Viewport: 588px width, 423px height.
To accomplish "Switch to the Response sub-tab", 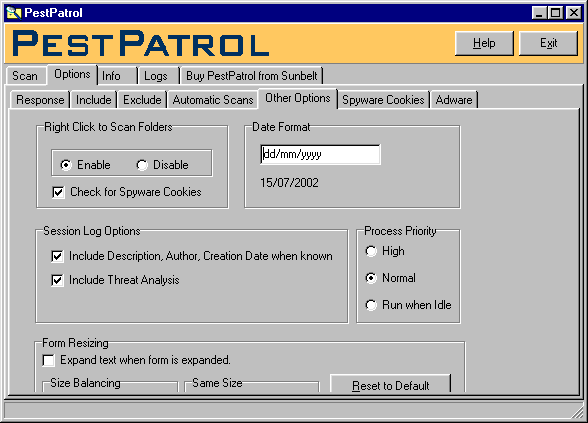I will [x=40, y=100].
